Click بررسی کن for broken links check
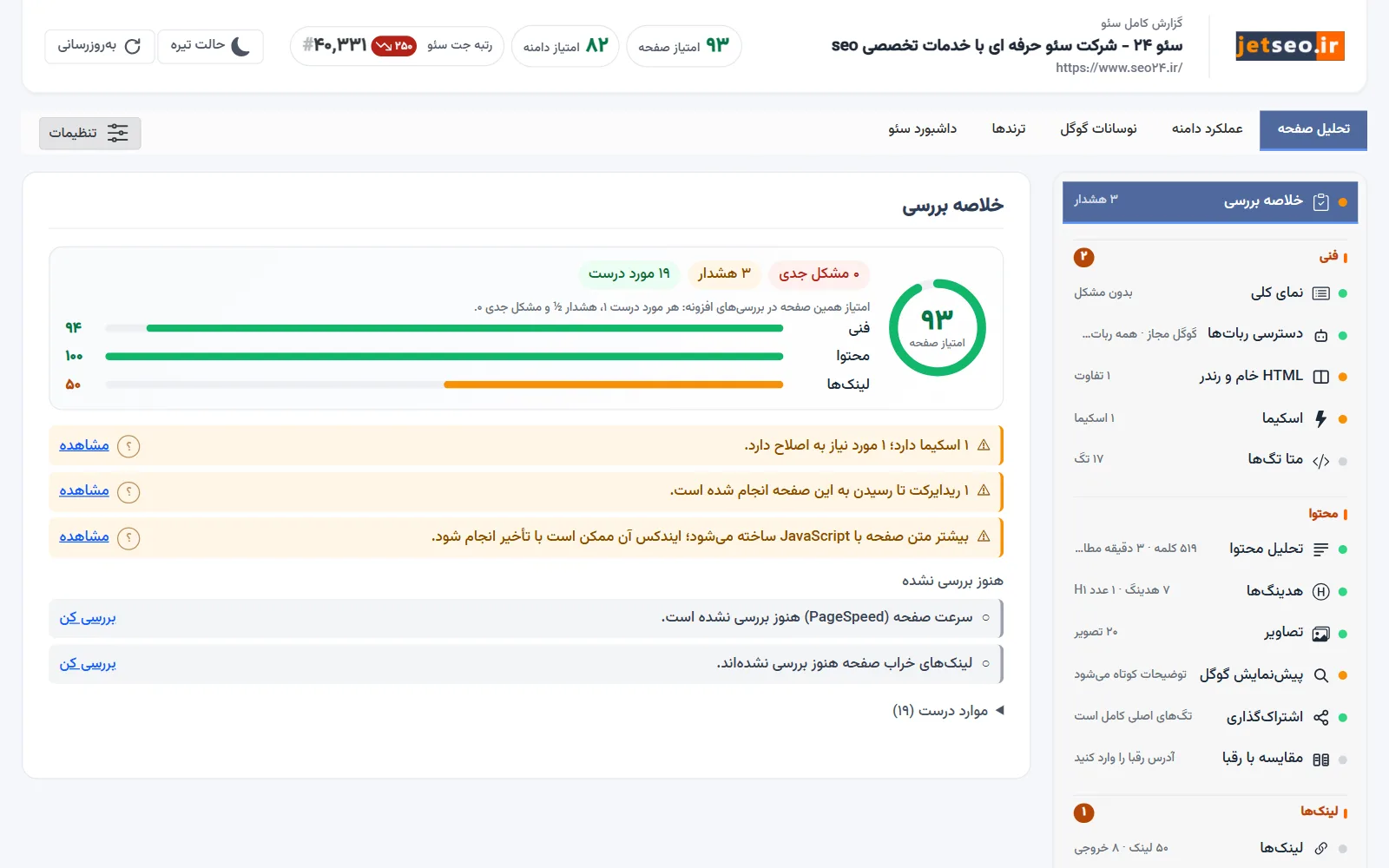The width and height of the screenshot is (1389, 868). point(88,664)
